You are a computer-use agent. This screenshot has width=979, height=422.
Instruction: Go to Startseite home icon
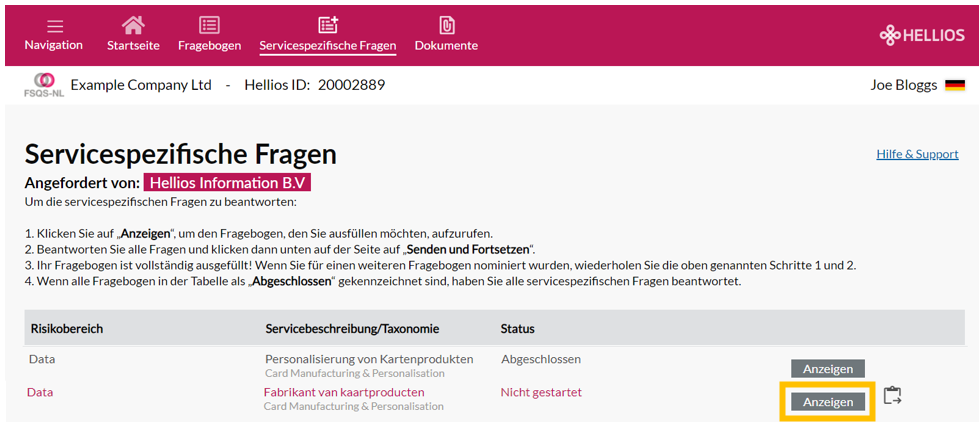click(x=133, y=25)
